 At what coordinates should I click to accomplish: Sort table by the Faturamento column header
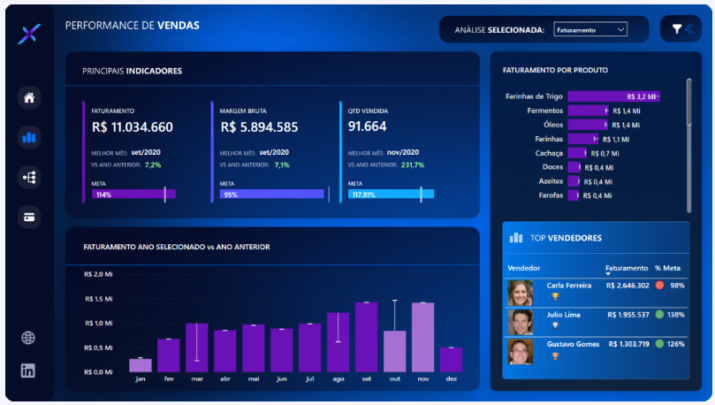pyautogui.click(x=626, y=268)
